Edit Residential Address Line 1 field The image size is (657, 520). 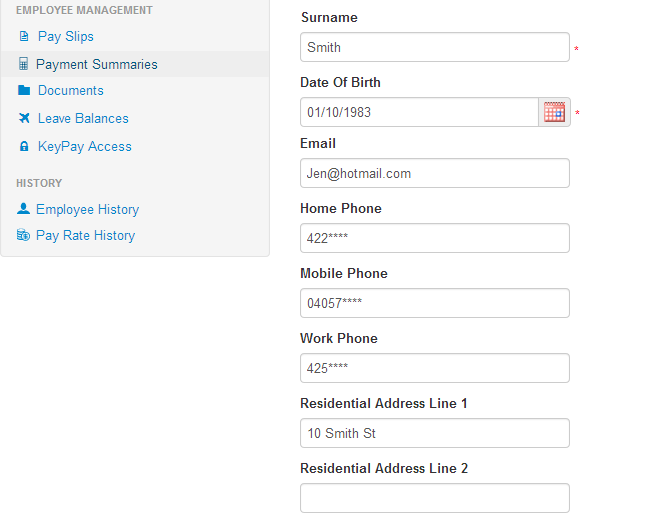[x=434, y=433]
